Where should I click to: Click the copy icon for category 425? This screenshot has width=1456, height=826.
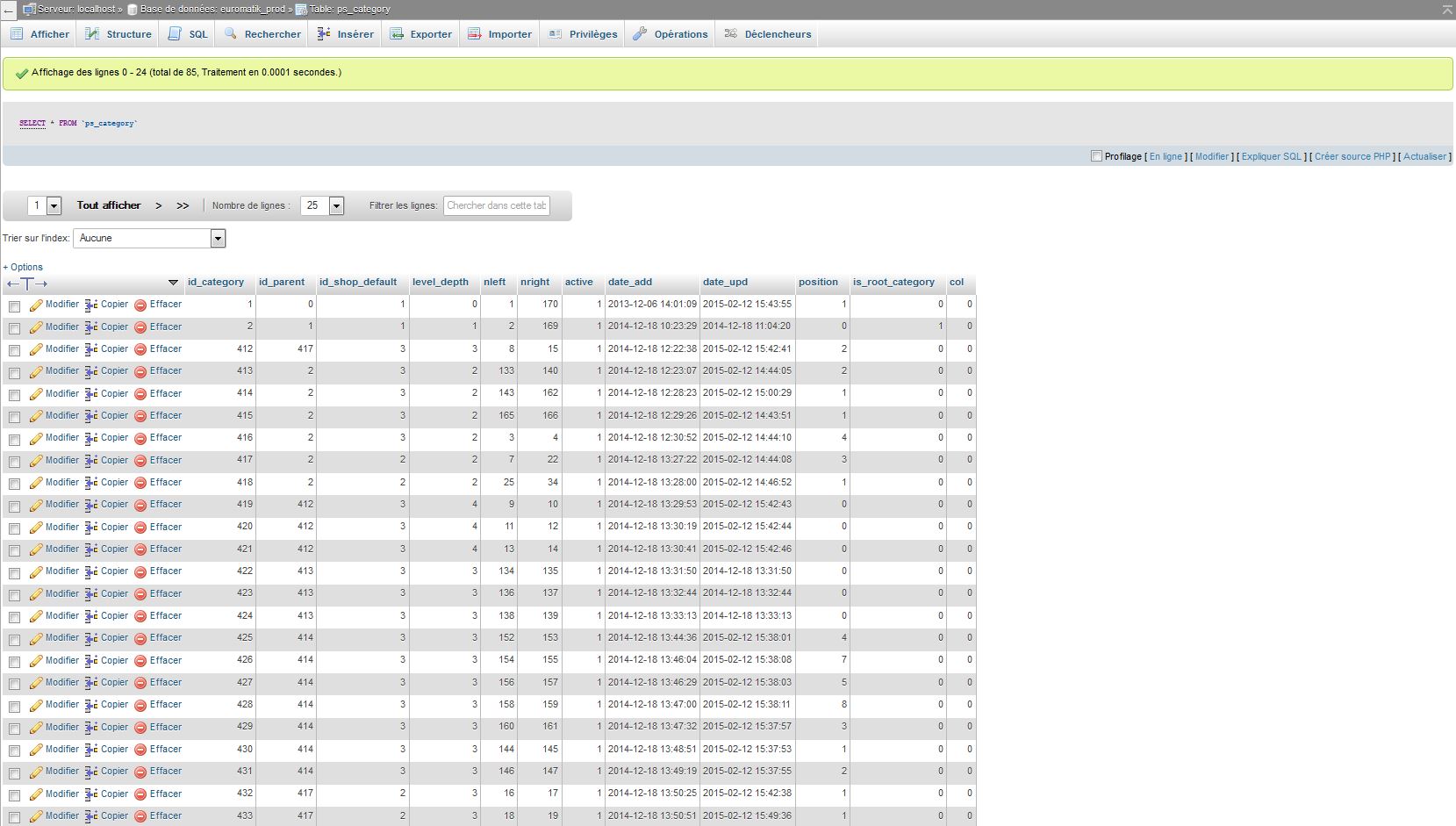click(91, 638)
